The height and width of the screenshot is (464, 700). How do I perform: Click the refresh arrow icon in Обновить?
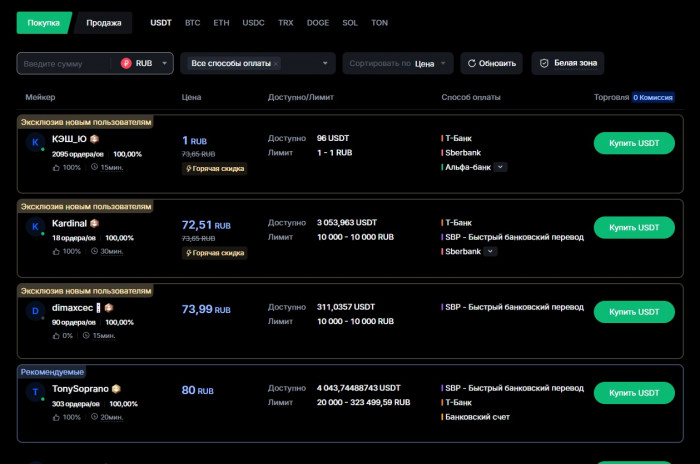click(x=471, y=63)
